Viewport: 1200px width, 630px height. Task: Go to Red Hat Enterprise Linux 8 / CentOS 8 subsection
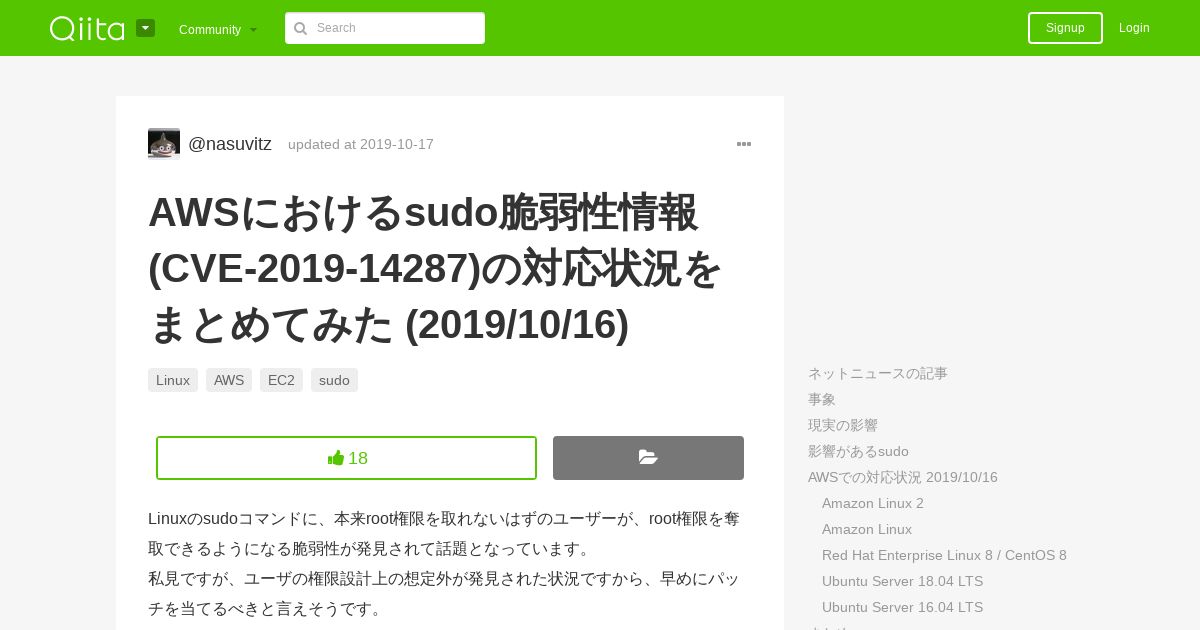pyautogui.click(x=944, y=555)
